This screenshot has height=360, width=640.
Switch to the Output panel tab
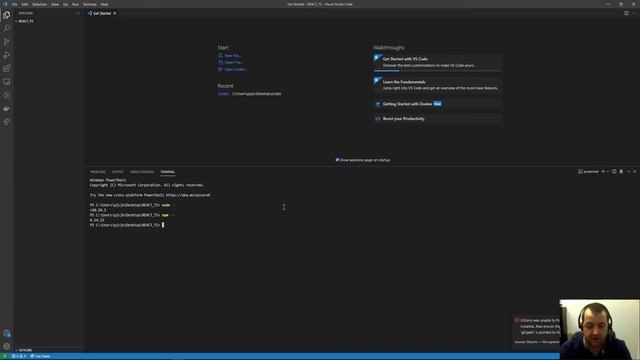pos(118,172)
